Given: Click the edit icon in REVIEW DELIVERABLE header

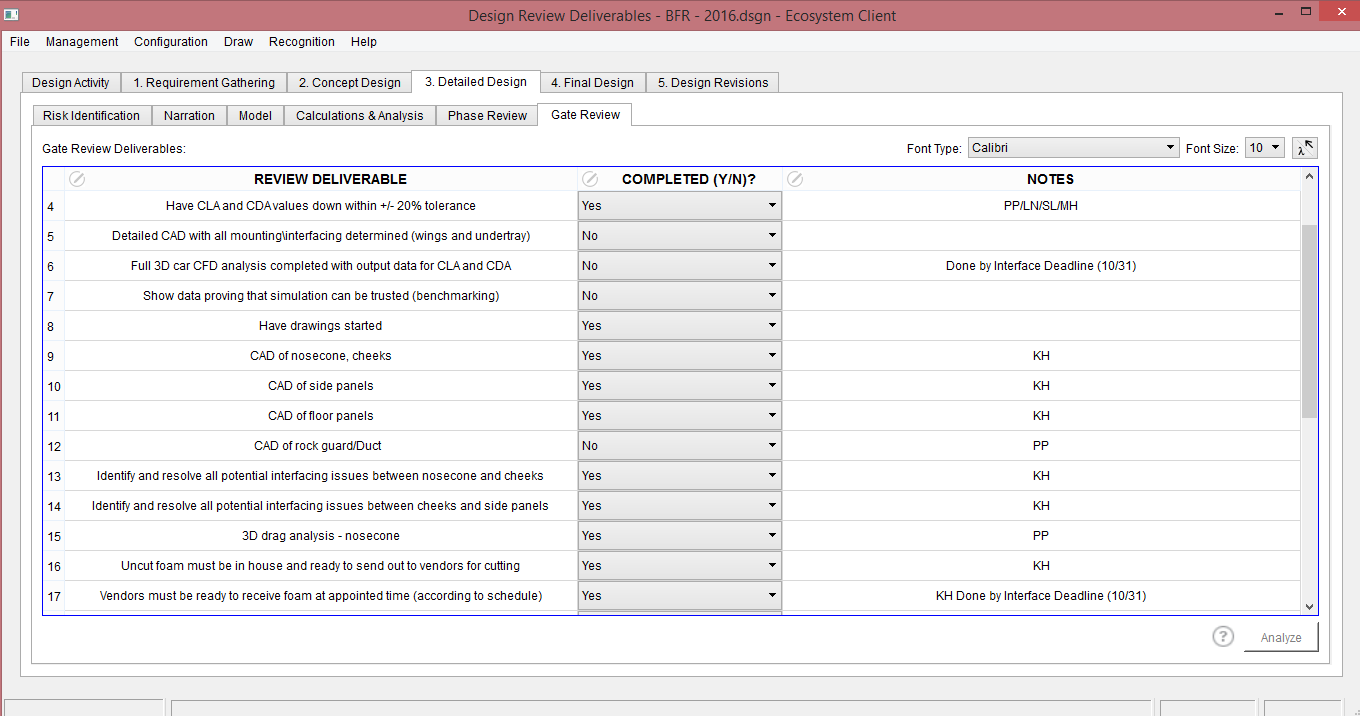Looking at the screenshot, I should pos(77,179).
